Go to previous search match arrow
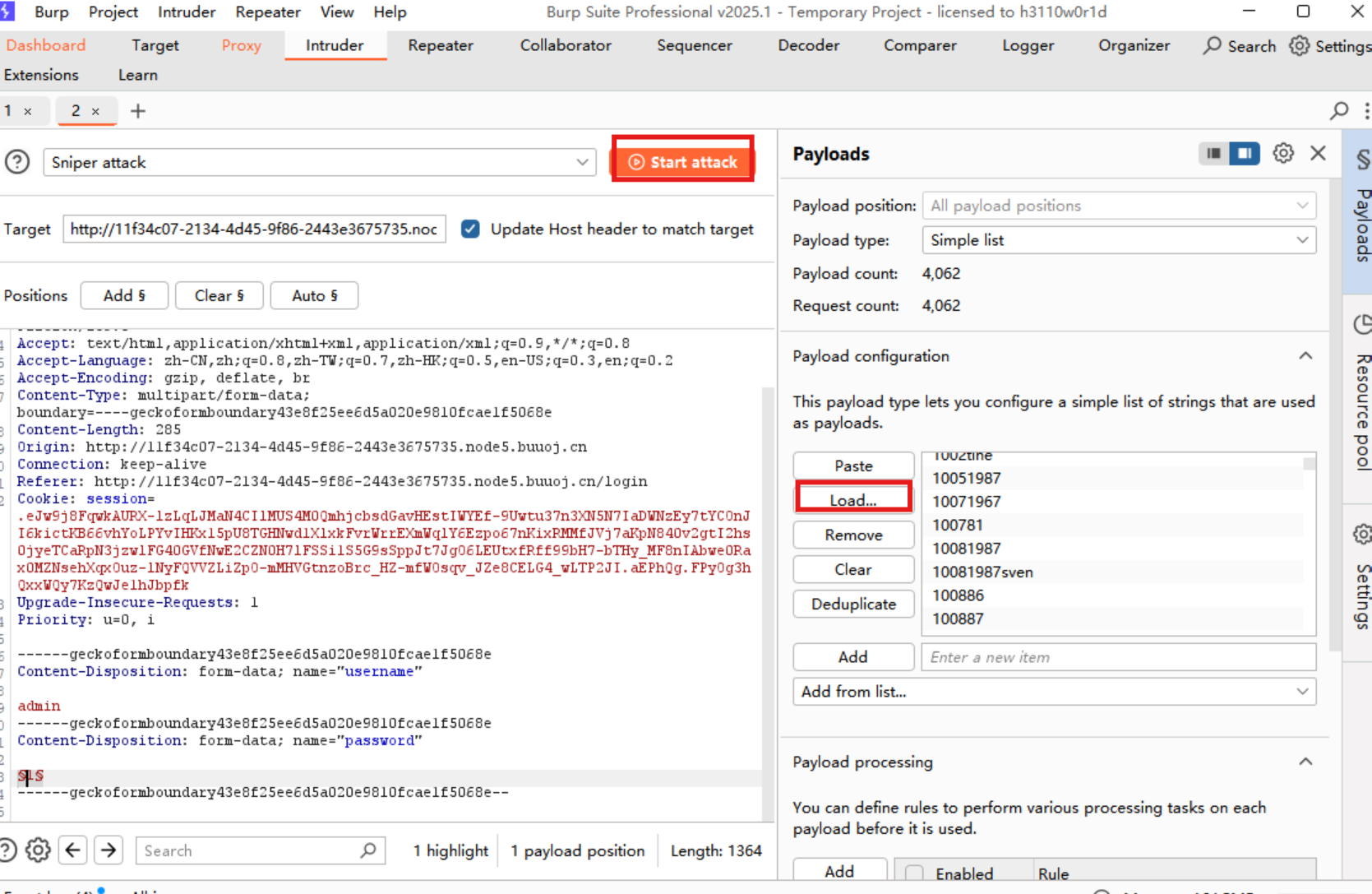1372x894 pixels. coord(73,850)
